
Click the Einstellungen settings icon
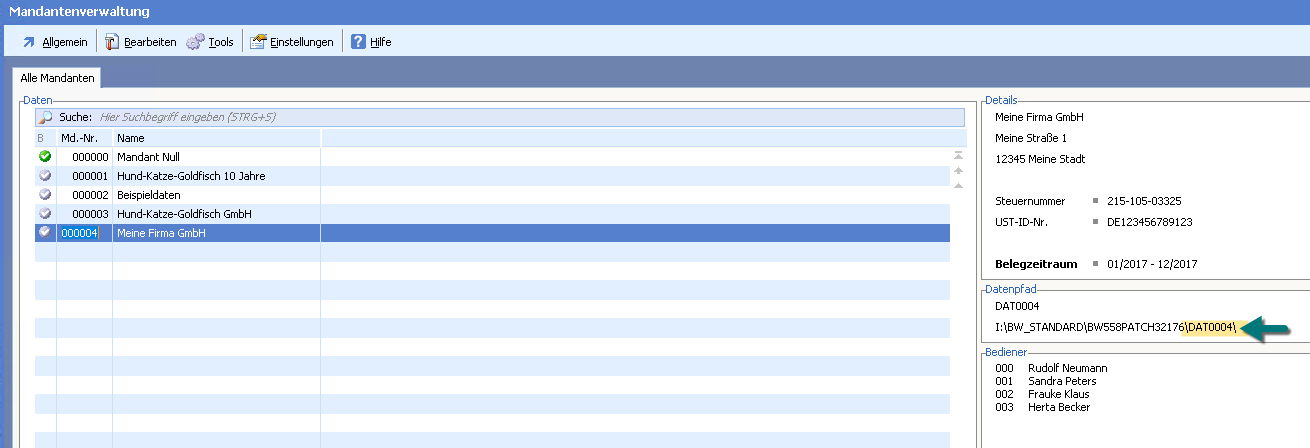pyautogui.click(x=258, y=42)
